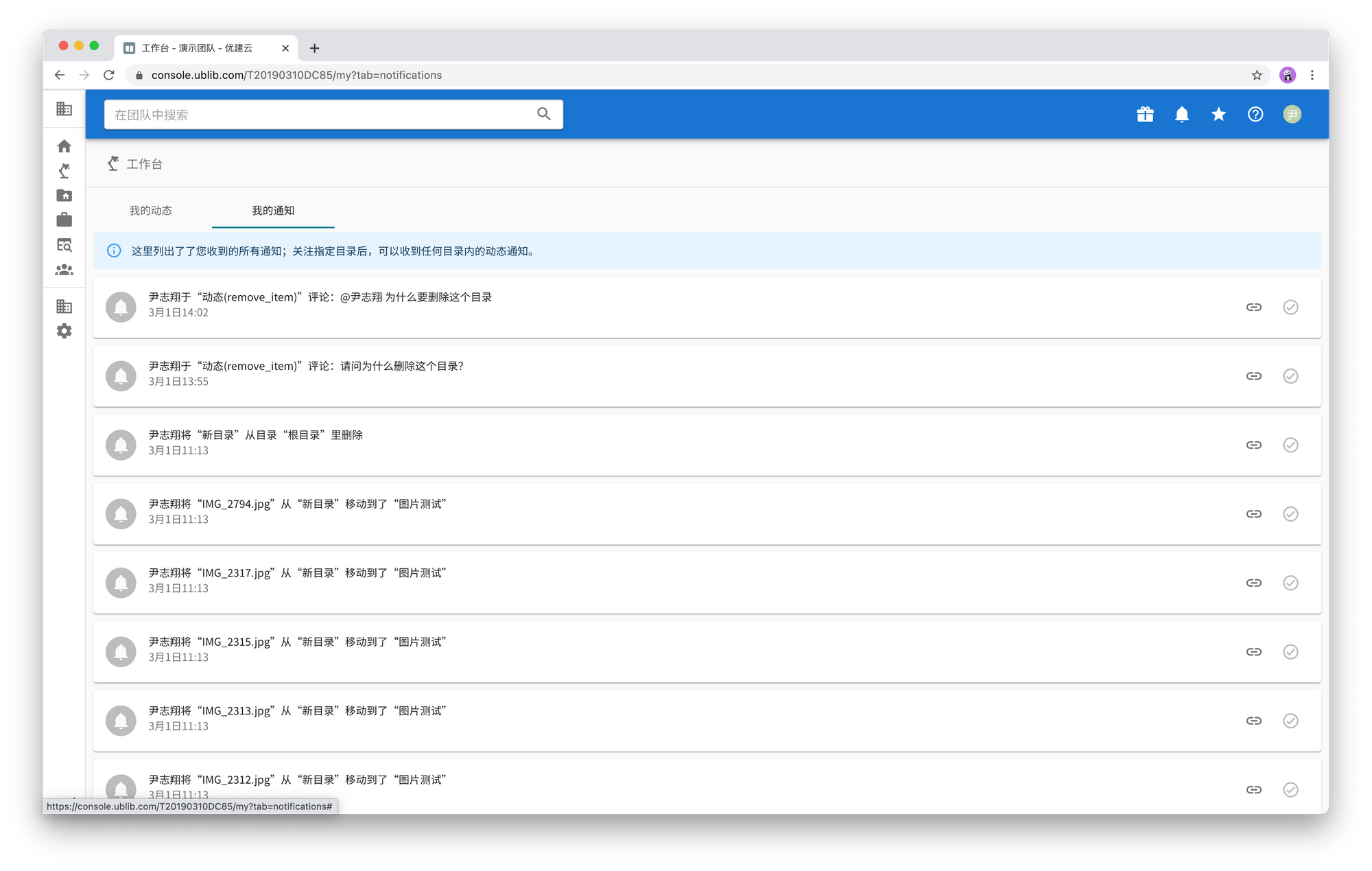The height and width of the screenshot is (871, 1372).
Task: Reload the page in Chrome
Action: [x=109, y=76]
